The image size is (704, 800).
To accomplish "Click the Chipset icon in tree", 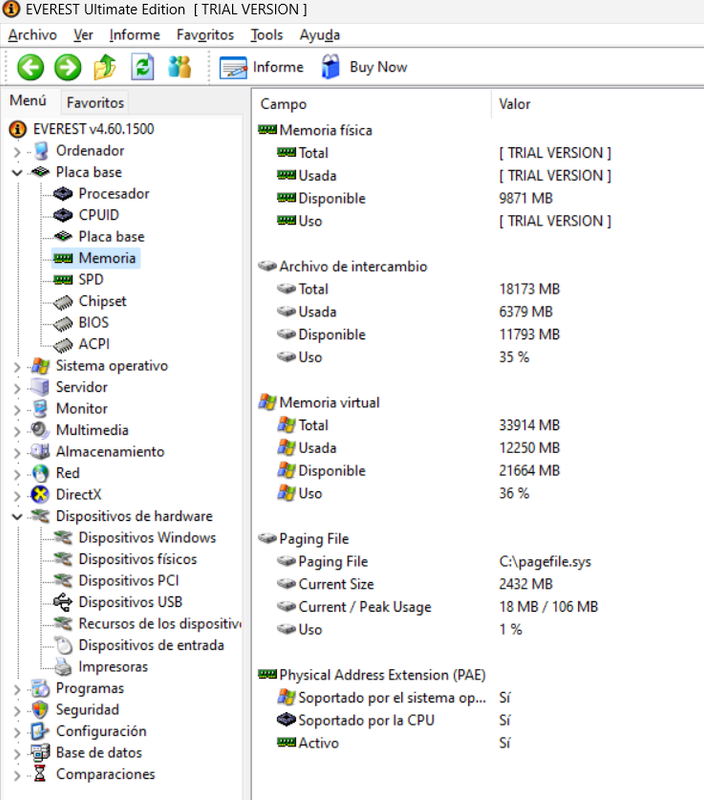I will point(63,302).
